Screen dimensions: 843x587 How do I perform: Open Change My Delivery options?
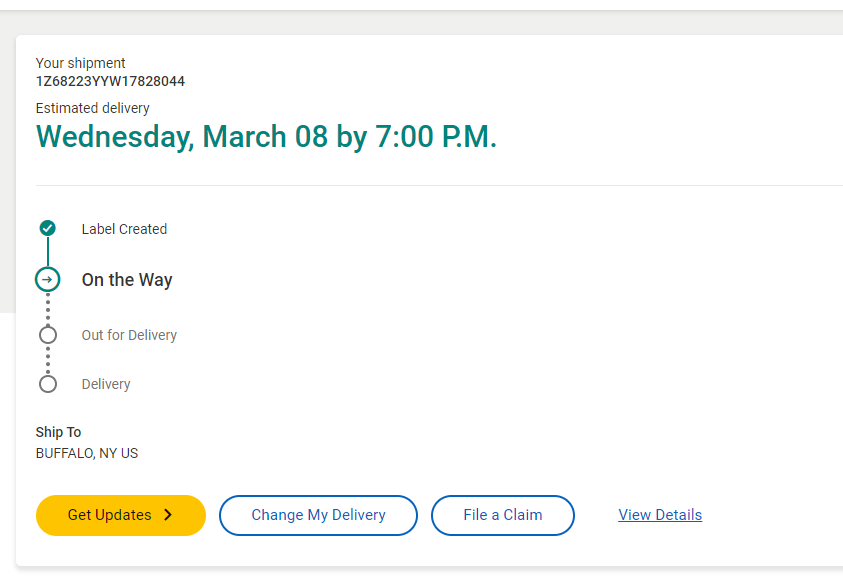click(x=318, y=515)
